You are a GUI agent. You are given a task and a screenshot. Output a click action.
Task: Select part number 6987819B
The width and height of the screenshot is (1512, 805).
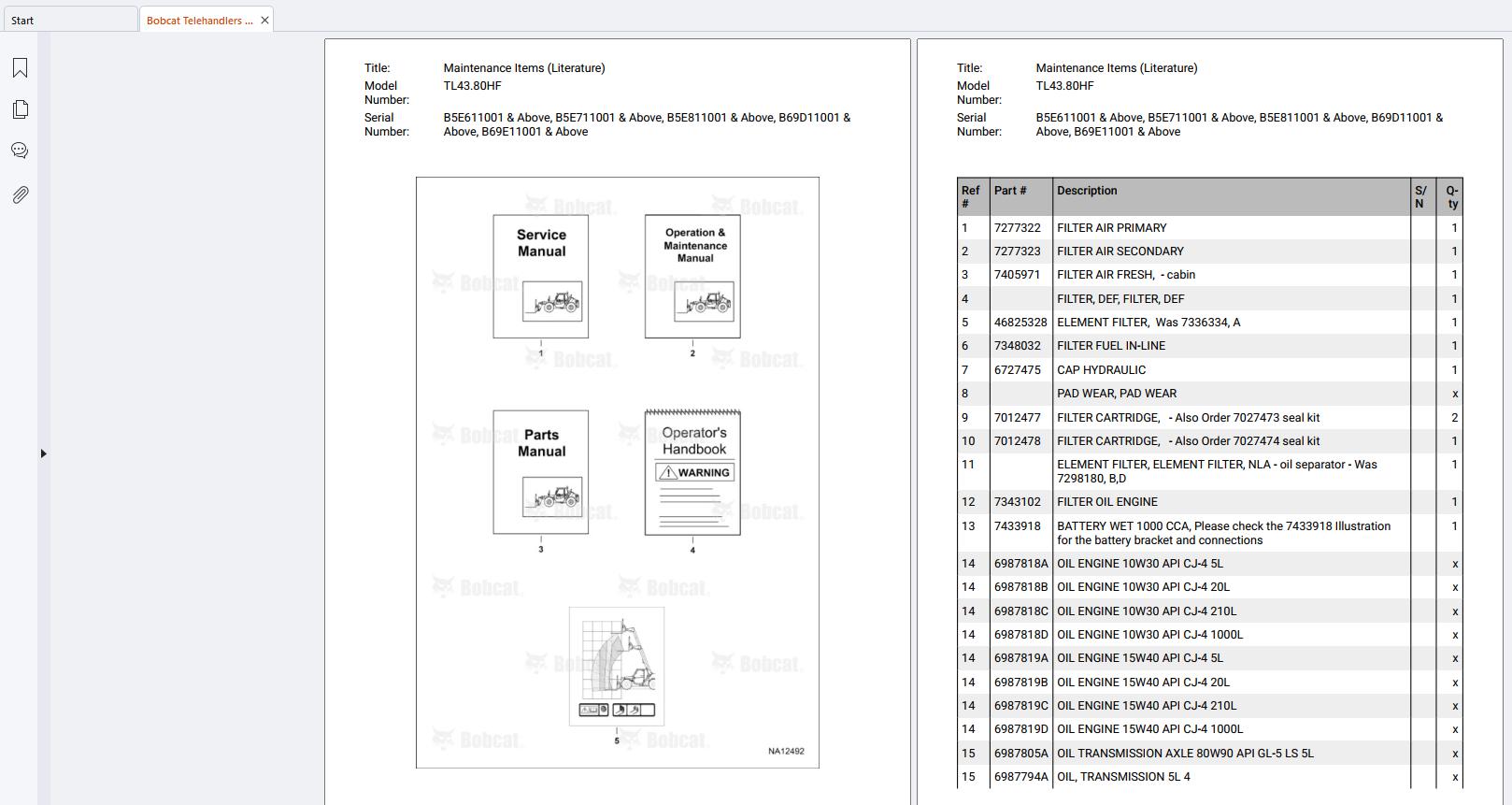[x=1021, y=683]
